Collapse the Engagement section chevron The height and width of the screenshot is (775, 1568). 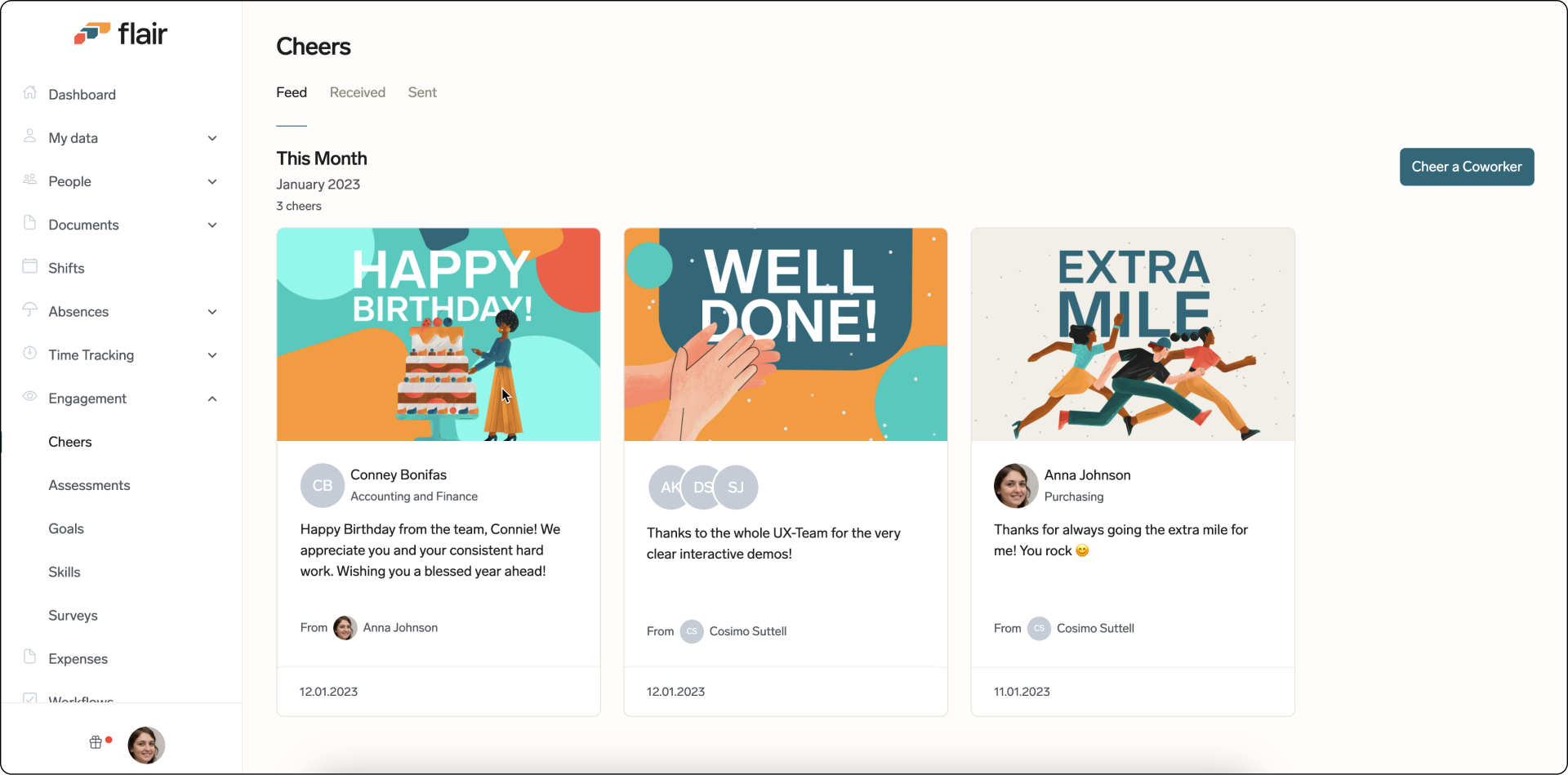pyautogui.click(x=212, y=399)
